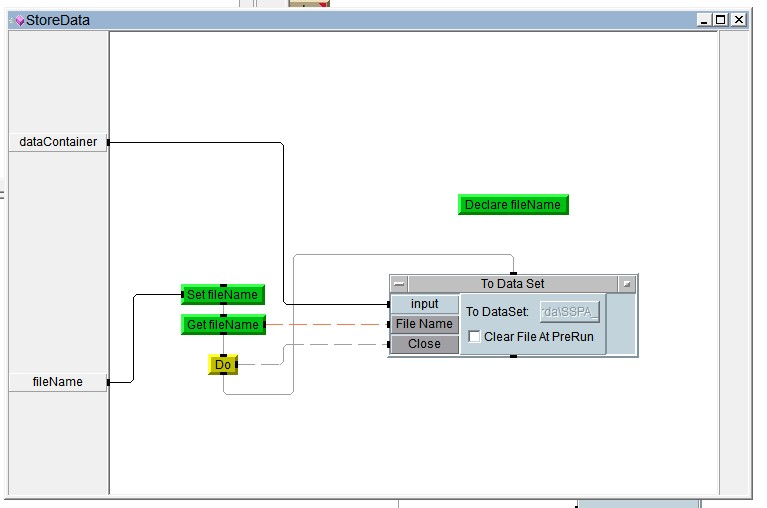The width and height of the screenshot is (767, 508).
Task: Select the fileName input terminal
Action: click(x=58, y=382)
